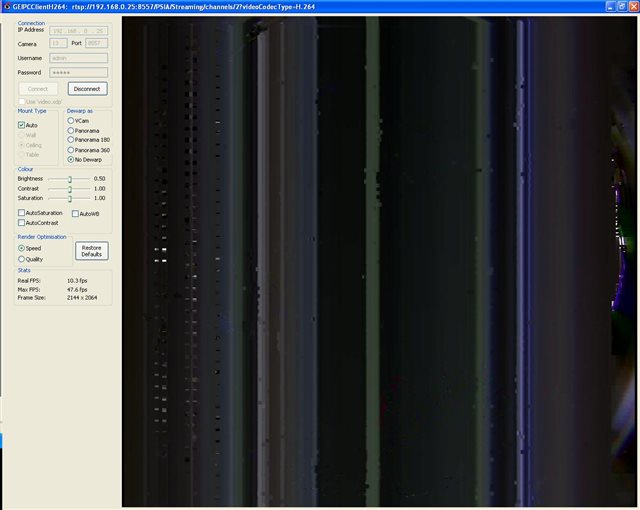The width and height of the screenshot is (640, 510).
Task: Click the Brightness value 0.50
Action: coord(99,179)
